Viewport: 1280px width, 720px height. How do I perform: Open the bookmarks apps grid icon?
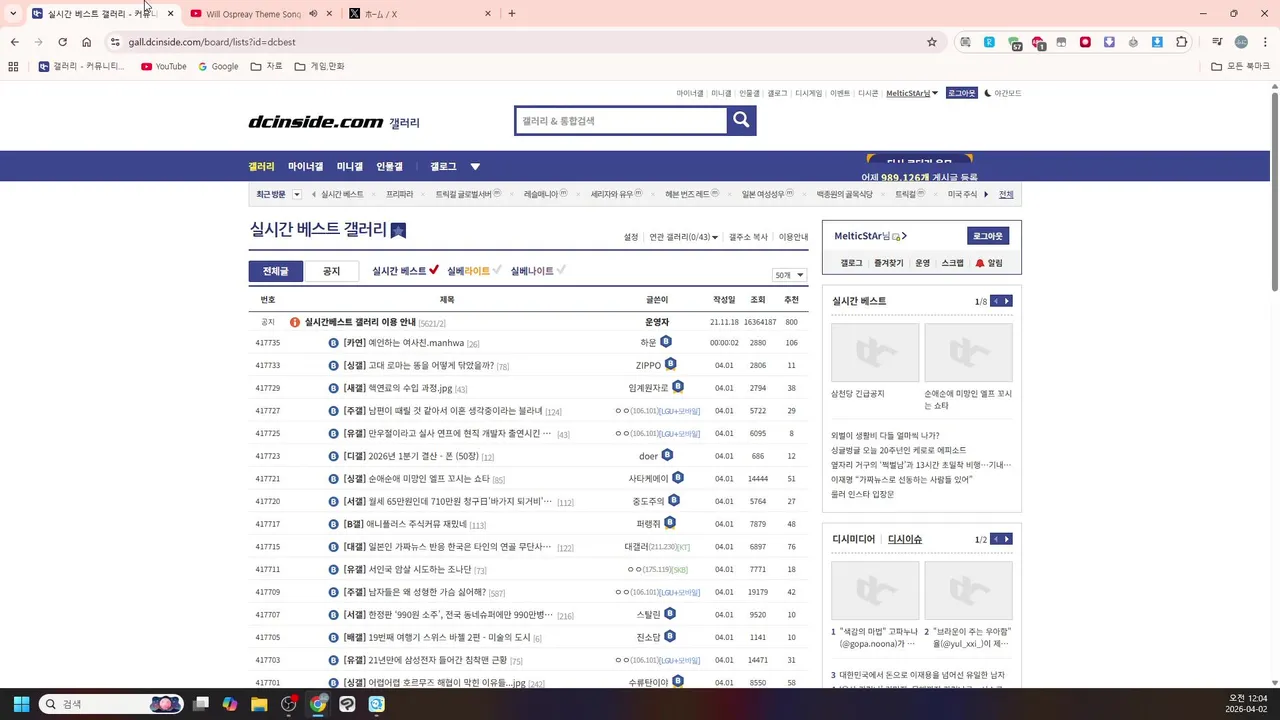[x=13, y=66]
